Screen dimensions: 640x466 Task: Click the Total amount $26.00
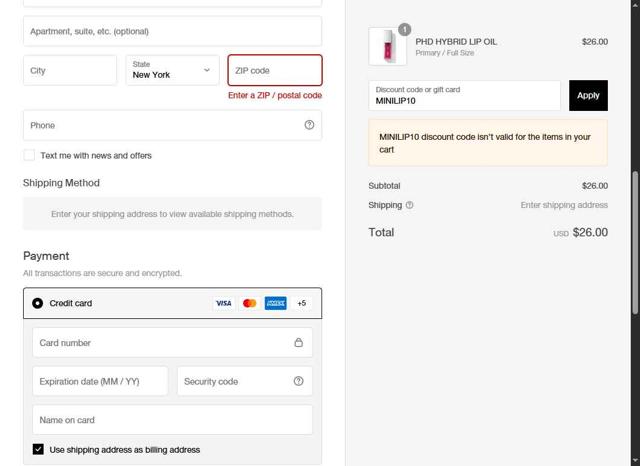click(x=590, y=232)
